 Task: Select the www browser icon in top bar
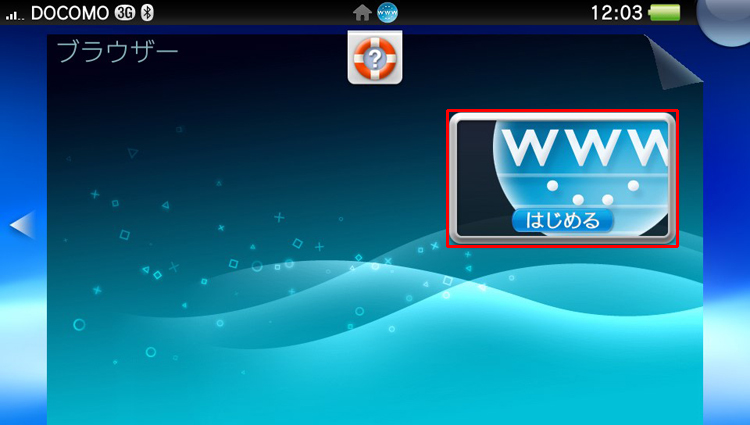[x=387, y=12]
